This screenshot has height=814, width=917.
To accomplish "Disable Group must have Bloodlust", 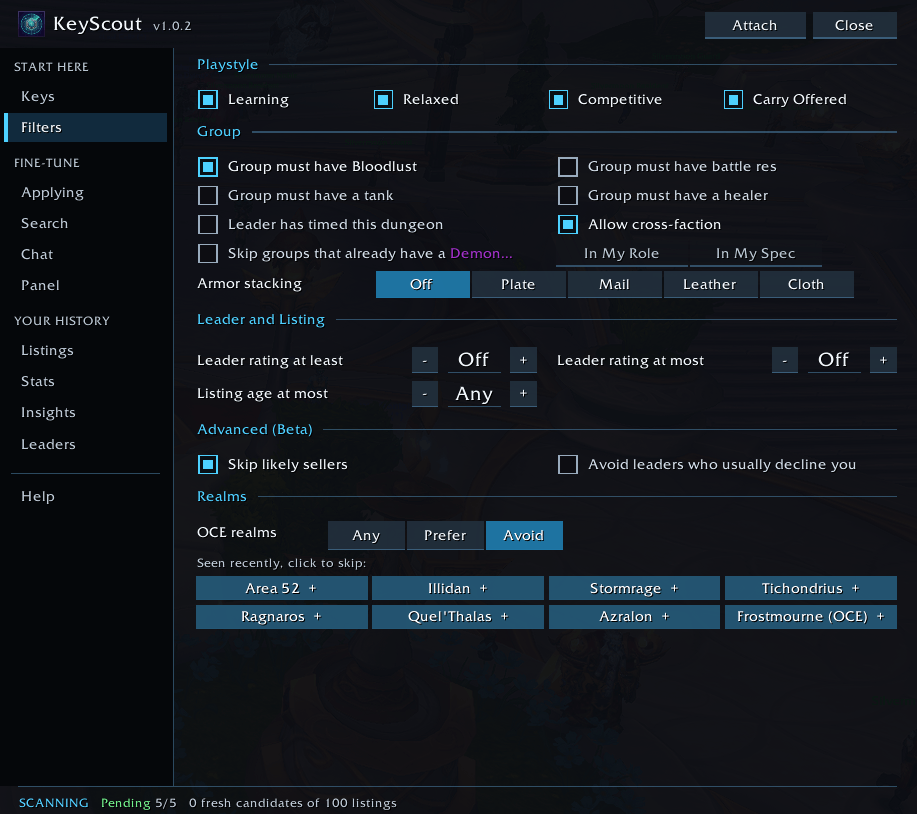I will click(208, 167).
